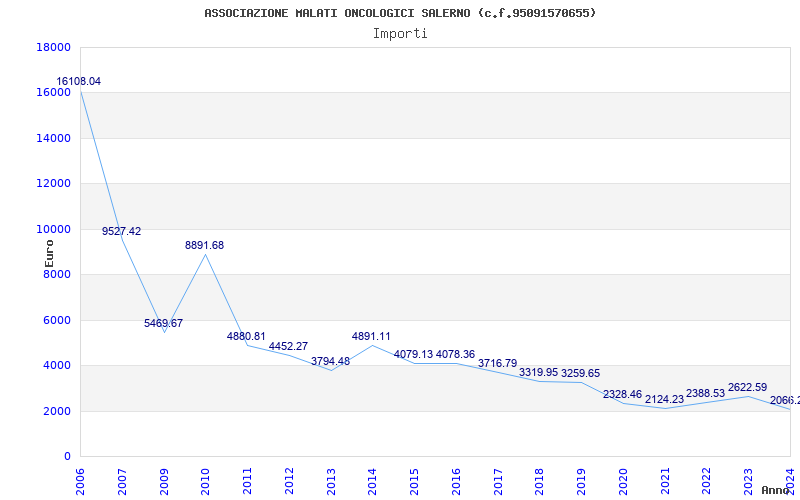This screenshot has height=500, width=800.
Task: Click the x-axis year label 2006
Action: 81,482
